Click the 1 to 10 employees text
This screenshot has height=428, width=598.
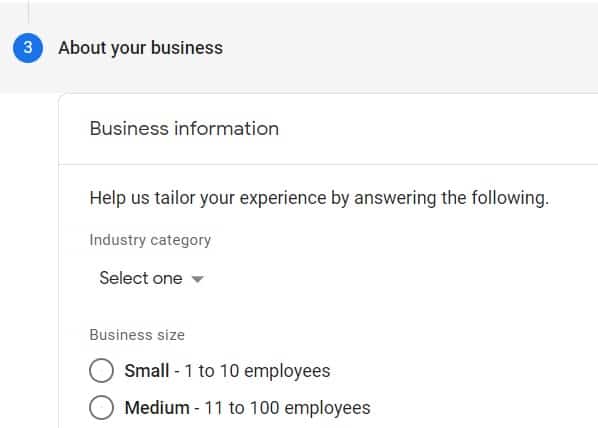[257, 371]
